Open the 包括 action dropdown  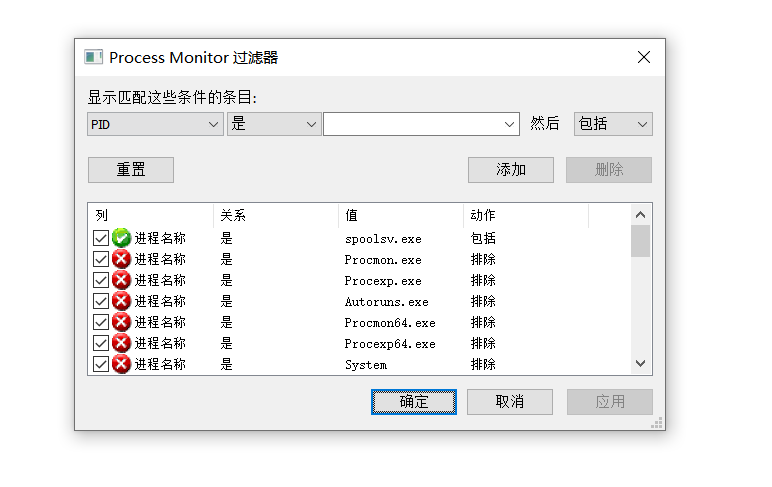tap(613, 124)
